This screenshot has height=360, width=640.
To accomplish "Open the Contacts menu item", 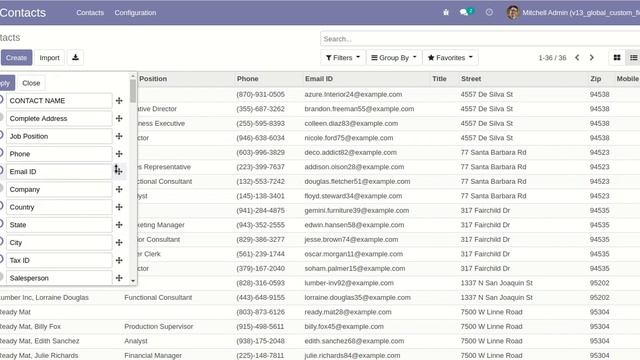I will point(90,13).
